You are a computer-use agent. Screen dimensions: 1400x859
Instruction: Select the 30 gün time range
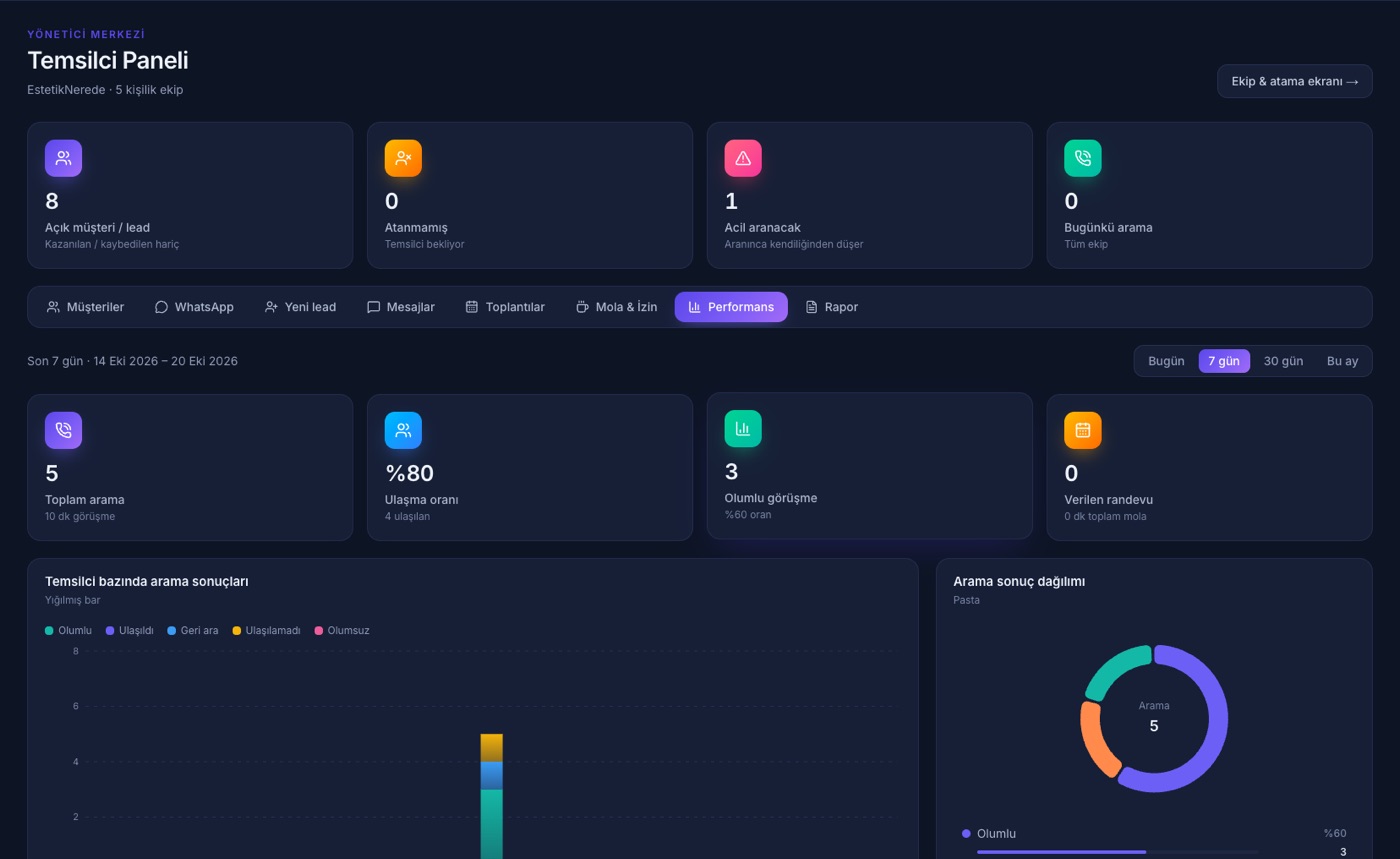tap(1283, 361)
